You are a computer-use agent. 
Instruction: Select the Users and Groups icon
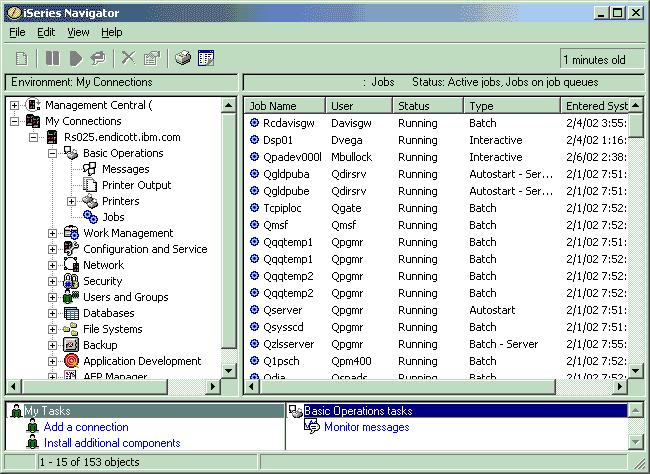pyautogui.click(x=71, y=297)
